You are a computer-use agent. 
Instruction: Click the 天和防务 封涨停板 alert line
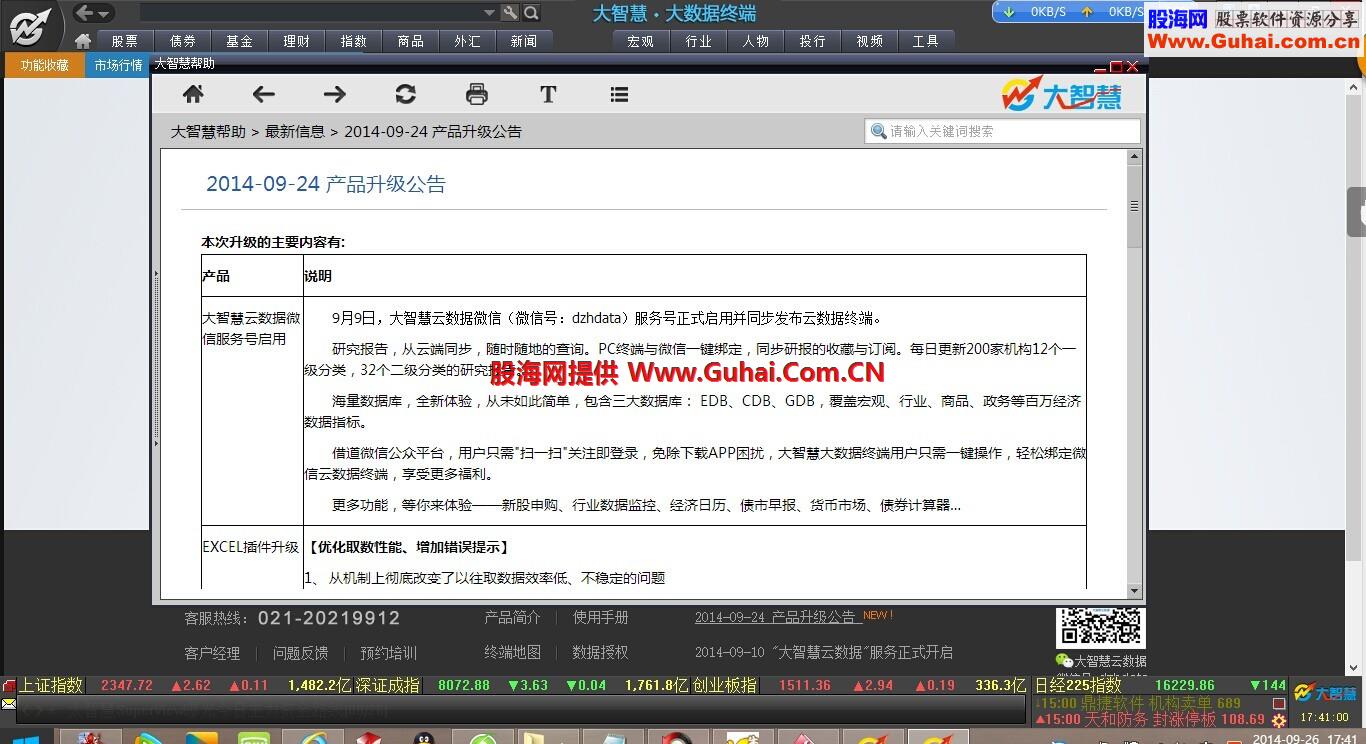coord(1149,719)
